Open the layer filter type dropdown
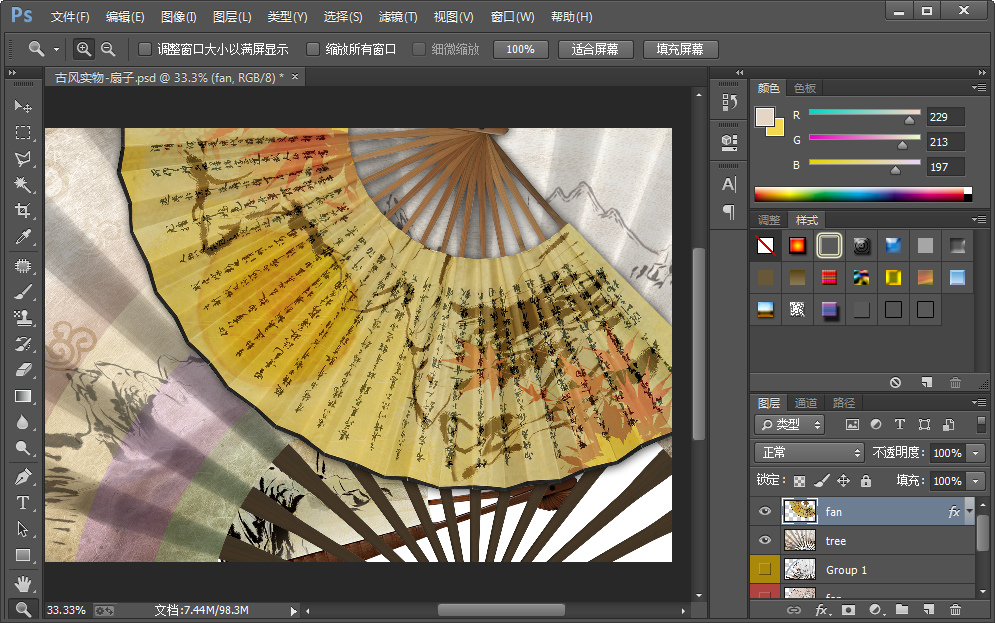Screen dimensions: 995x623 point(790,425)
